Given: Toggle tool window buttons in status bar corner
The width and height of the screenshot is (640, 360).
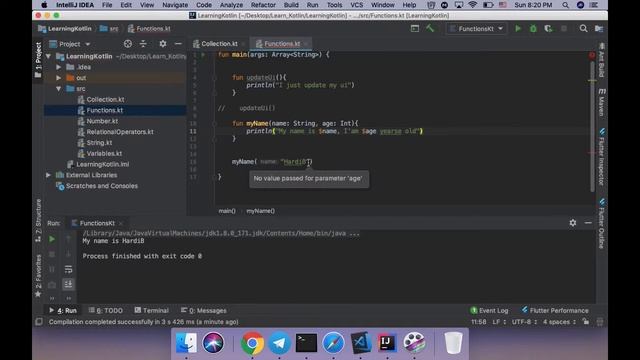Looking at the screenshot, I should pos(39,322).
